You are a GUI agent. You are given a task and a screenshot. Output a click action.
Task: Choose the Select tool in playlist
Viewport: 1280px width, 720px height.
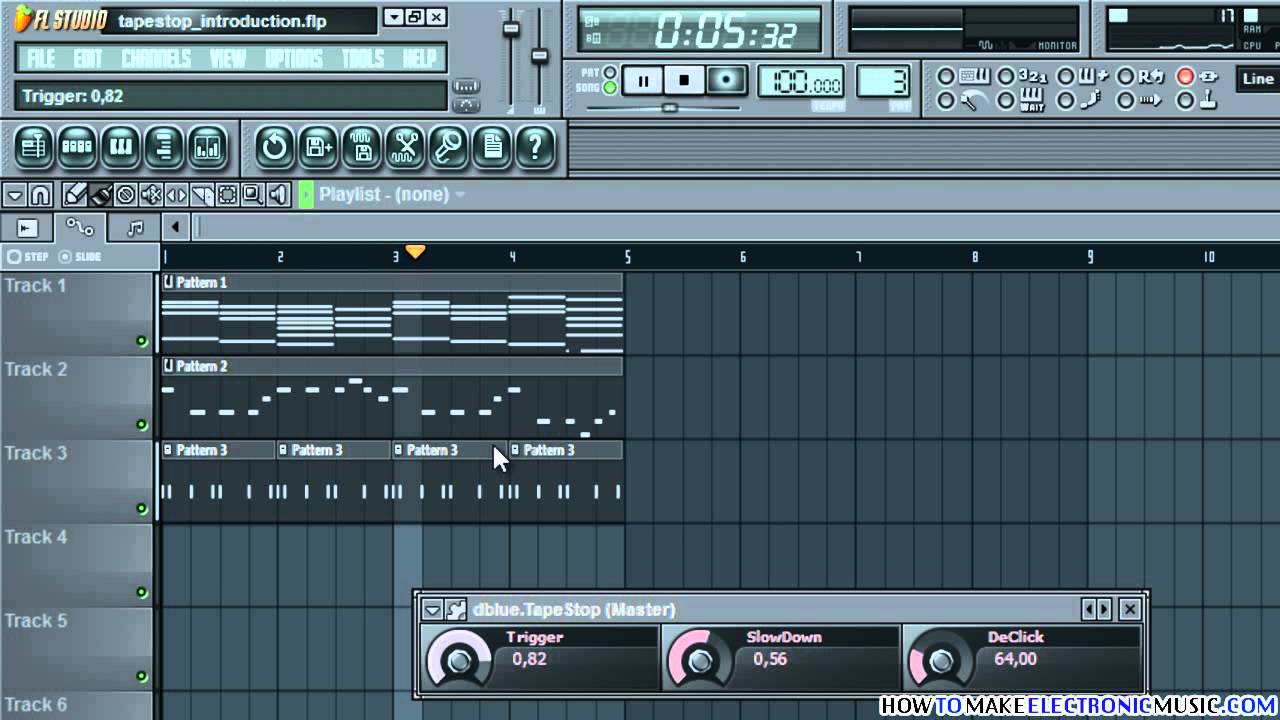point(227,194)
